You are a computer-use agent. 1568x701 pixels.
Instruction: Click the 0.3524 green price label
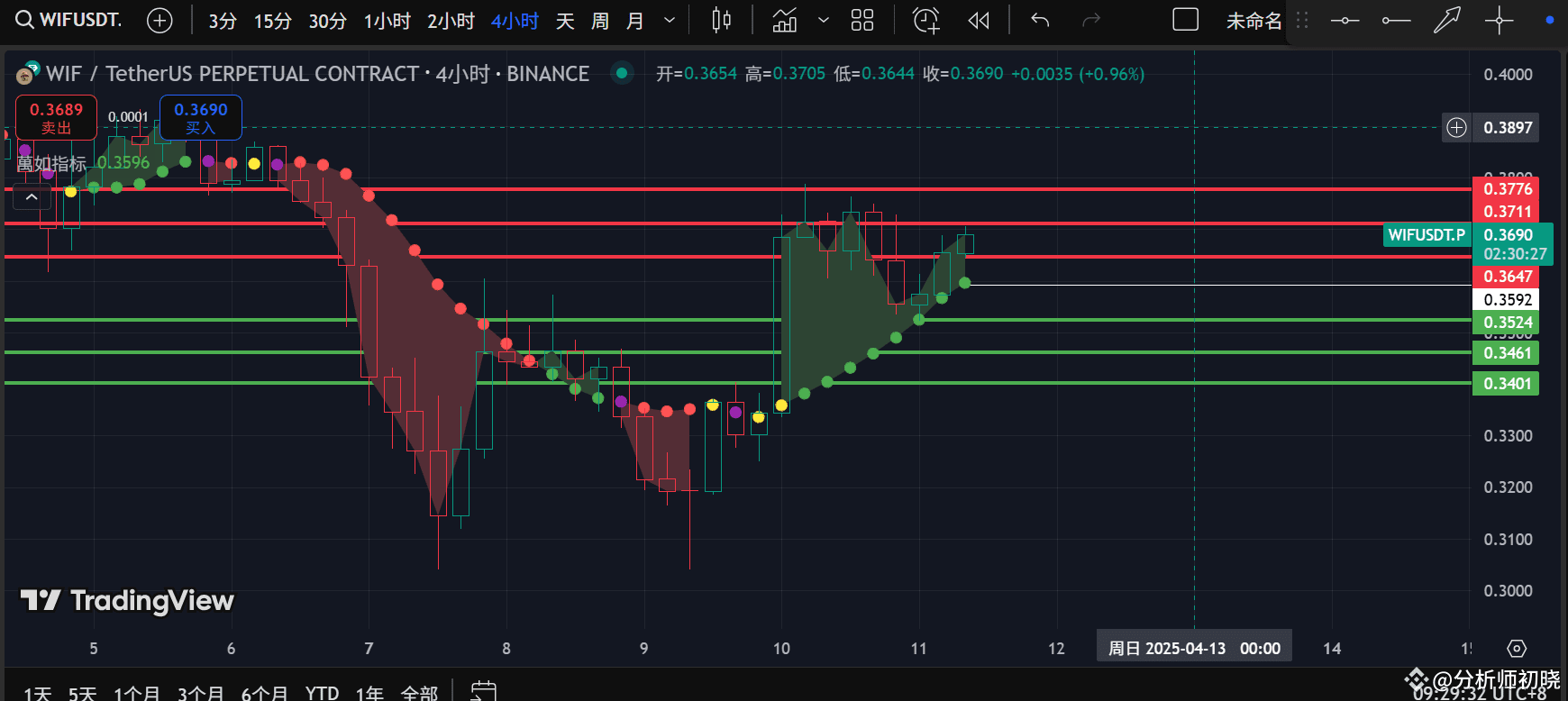[1508, 323]
